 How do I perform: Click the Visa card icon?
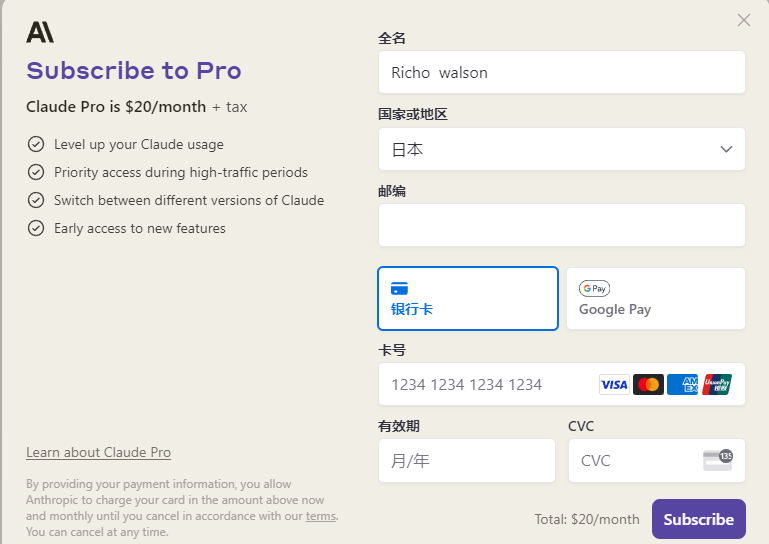[614, 384]
